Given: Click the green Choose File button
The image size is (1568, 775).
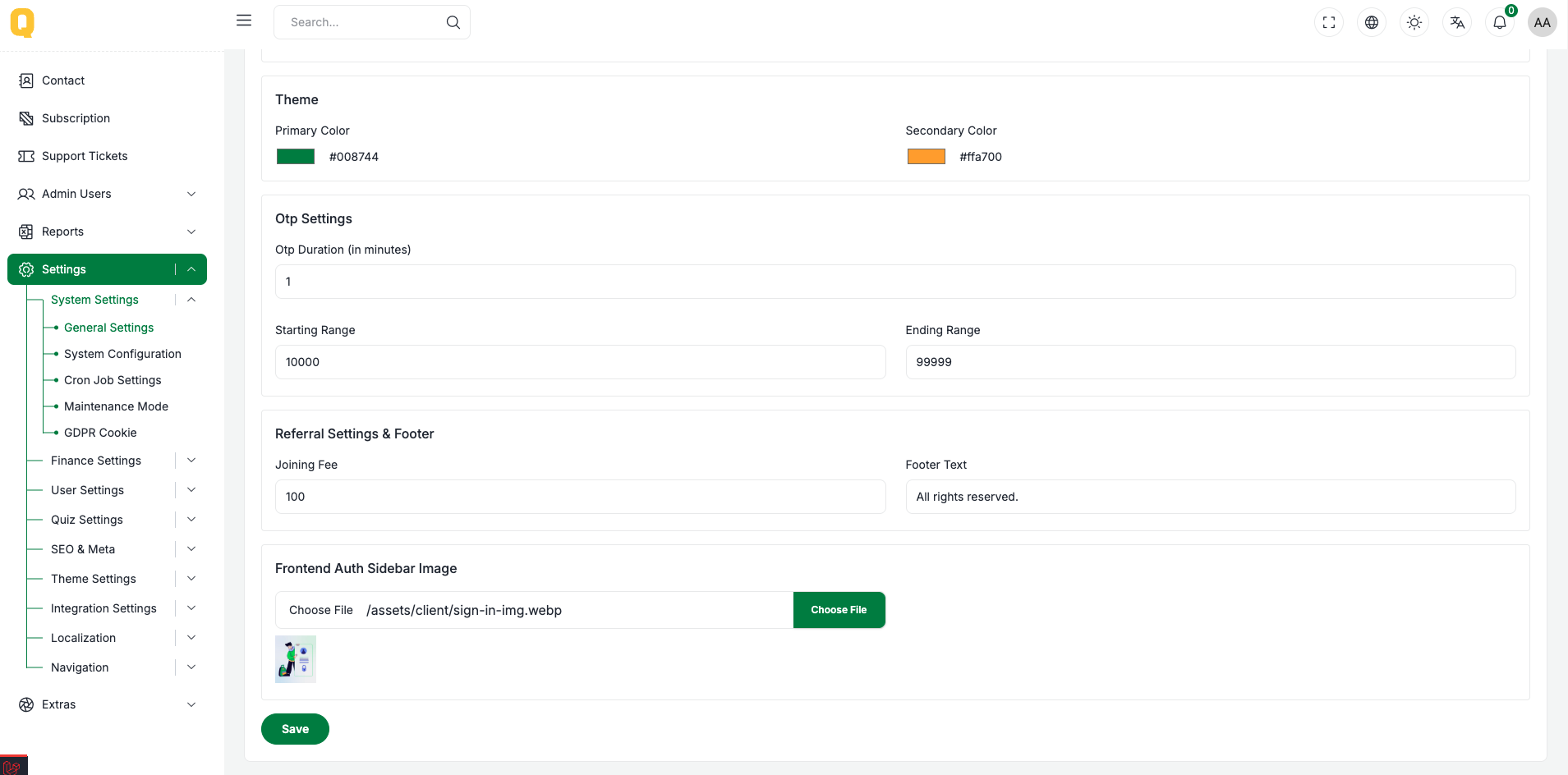Looking at the screenshot, I should 839,610.
